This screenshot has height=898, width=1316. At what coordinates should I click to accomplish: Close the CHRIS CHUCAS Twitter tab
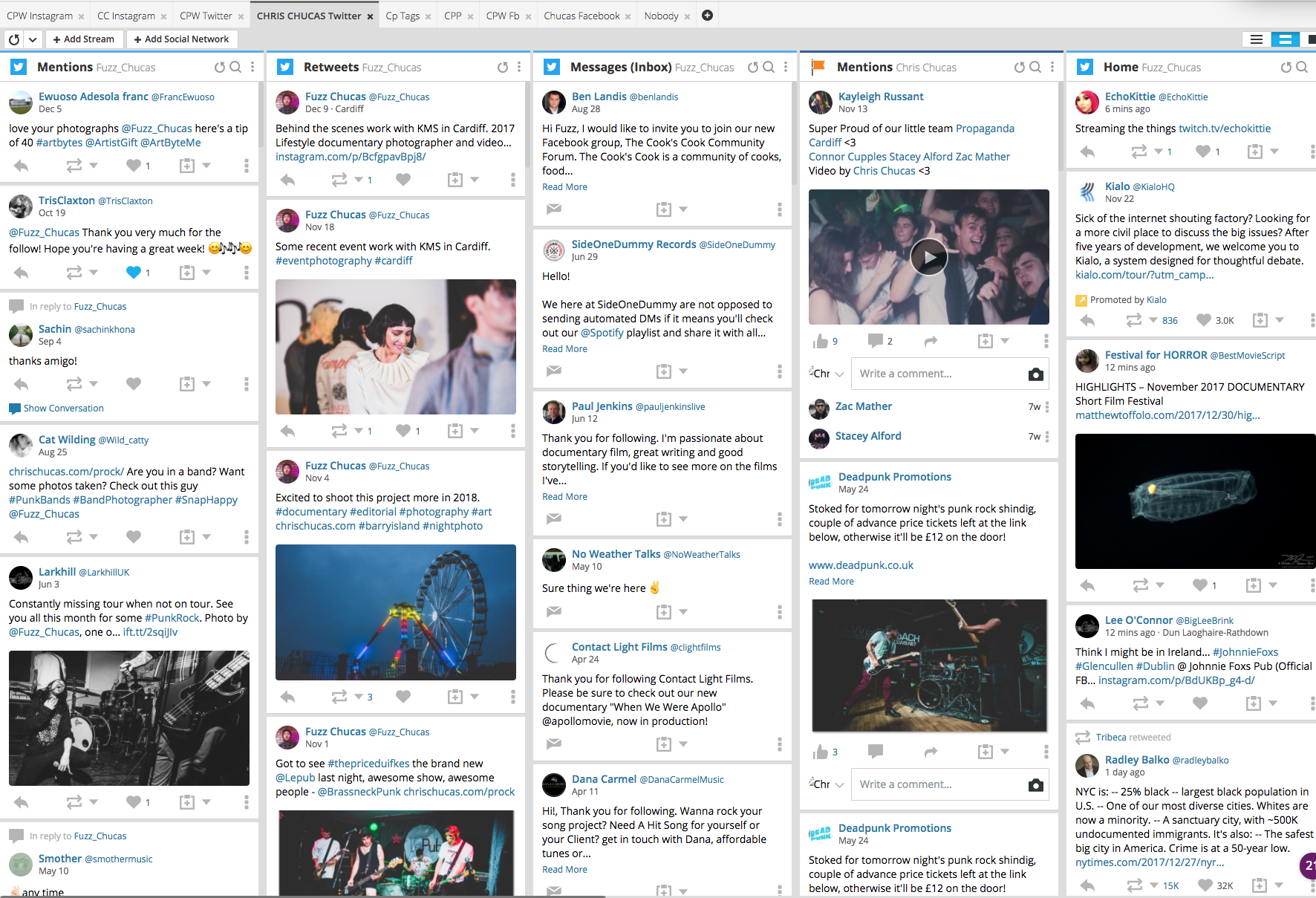point(371,16)
